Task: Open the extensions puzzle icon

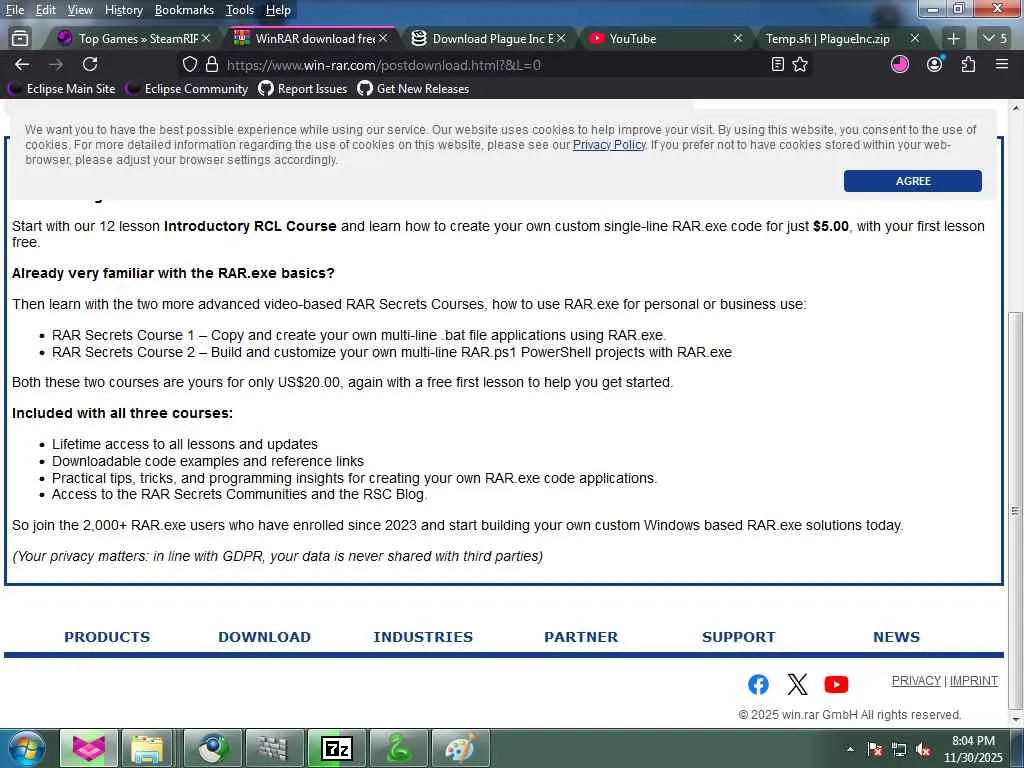Action: (968, 64)
